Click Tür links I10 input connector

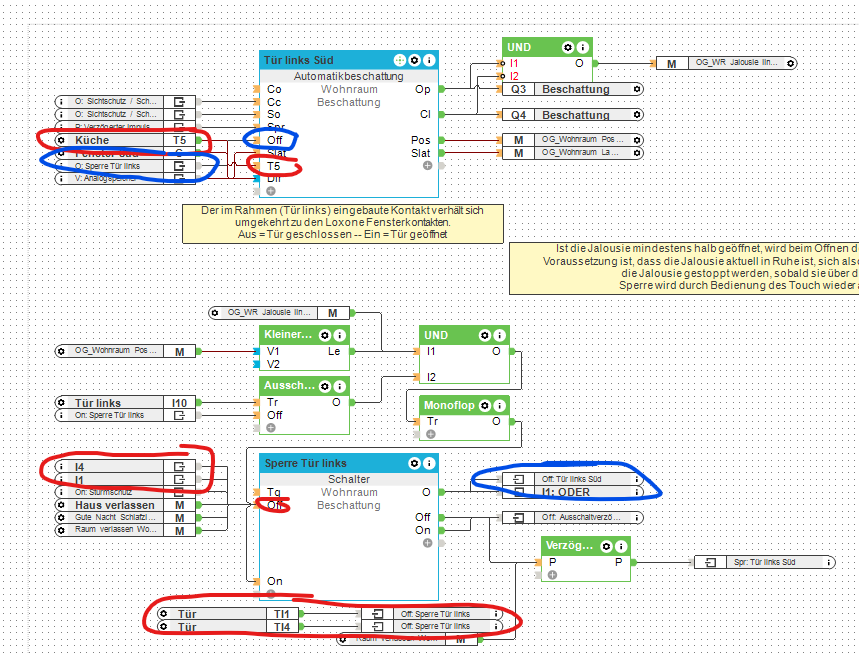click(125, 403)
